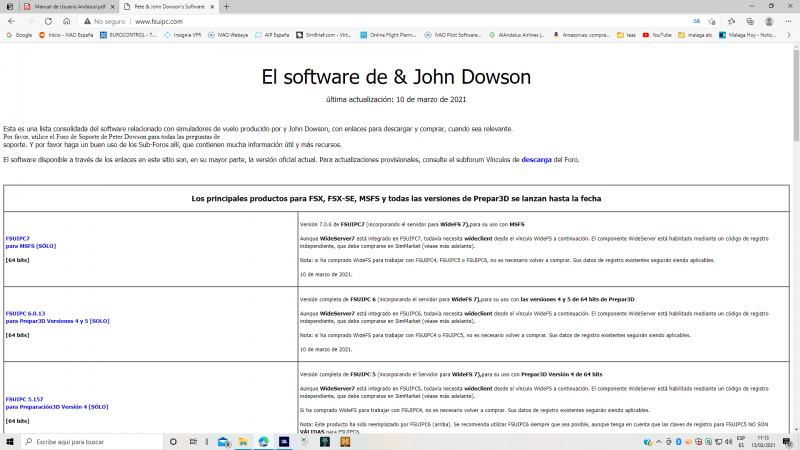
Task: Add this page to favorites
Action: 712,21
